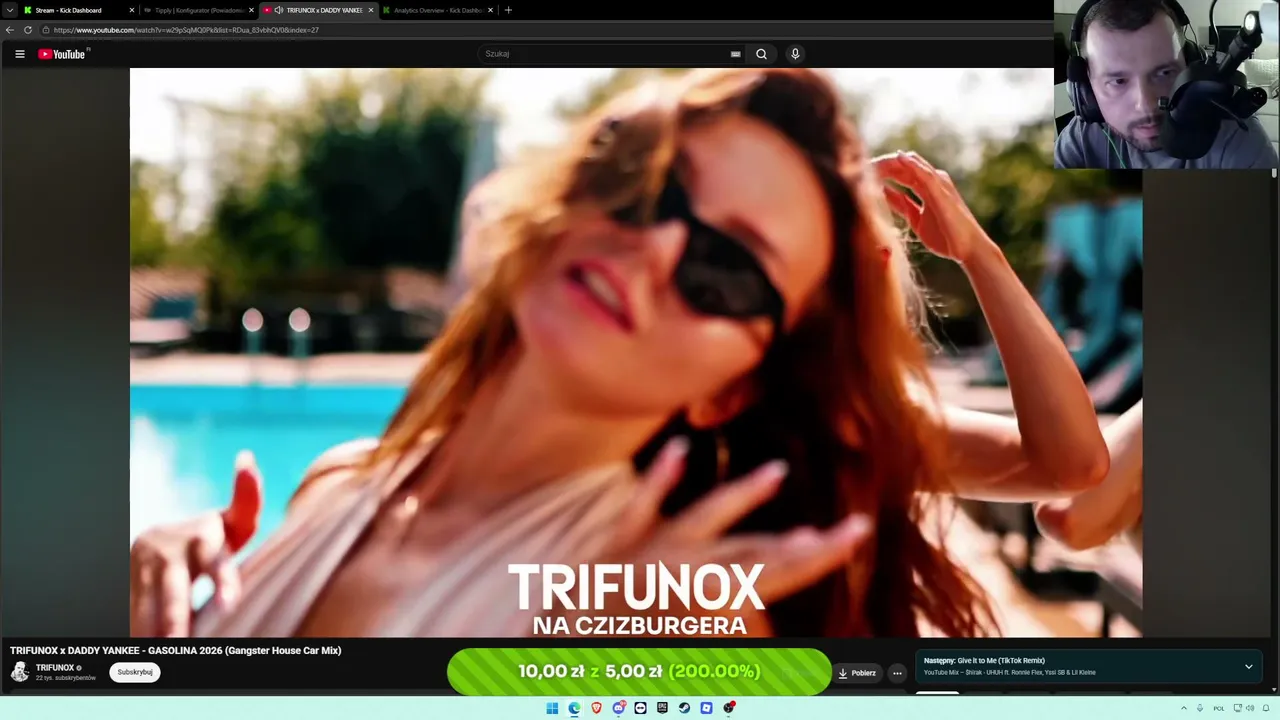Mute the TRIFUNOX tab via its speaker icon

(279, 10)
